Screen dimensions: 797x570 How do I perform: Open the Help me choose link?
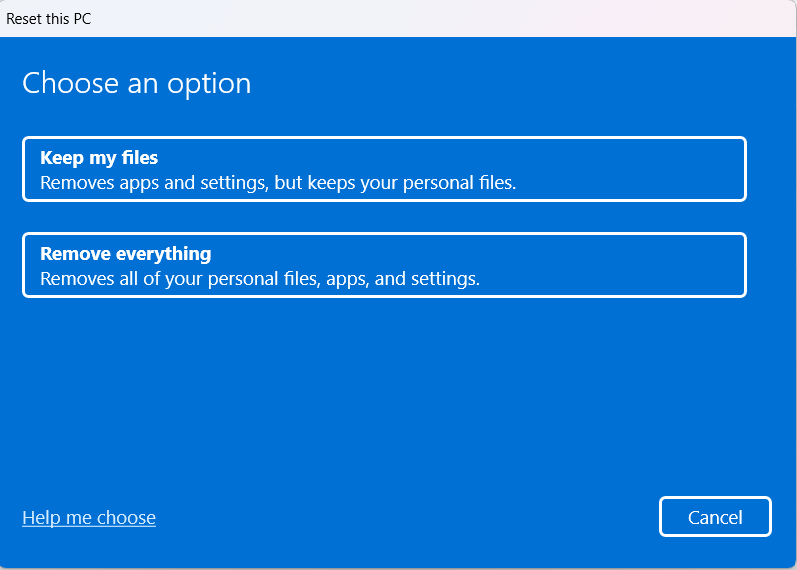tap(89, 518)
